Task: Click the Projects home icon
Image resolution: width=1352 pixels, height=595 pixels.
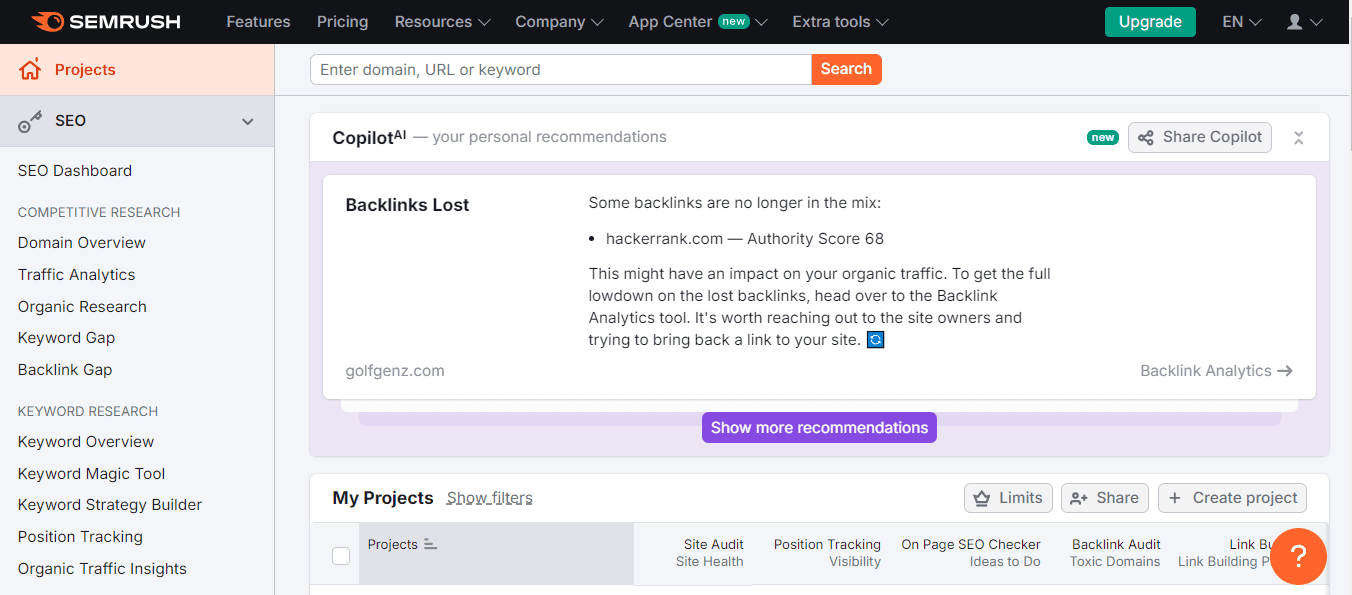Action: point(30,70)
